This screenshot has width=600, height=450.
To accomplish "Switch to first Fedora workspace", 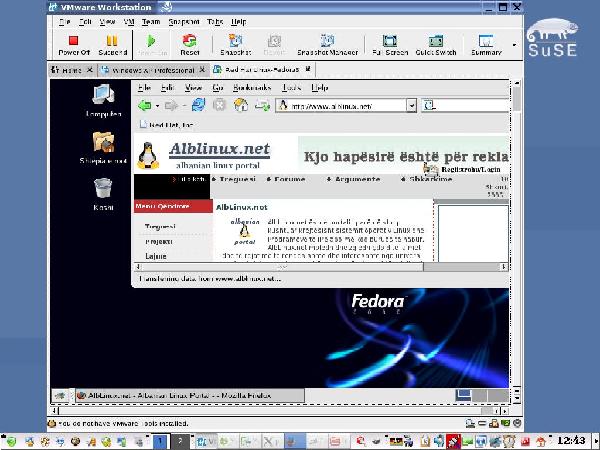I will click(x=463, y=396).
